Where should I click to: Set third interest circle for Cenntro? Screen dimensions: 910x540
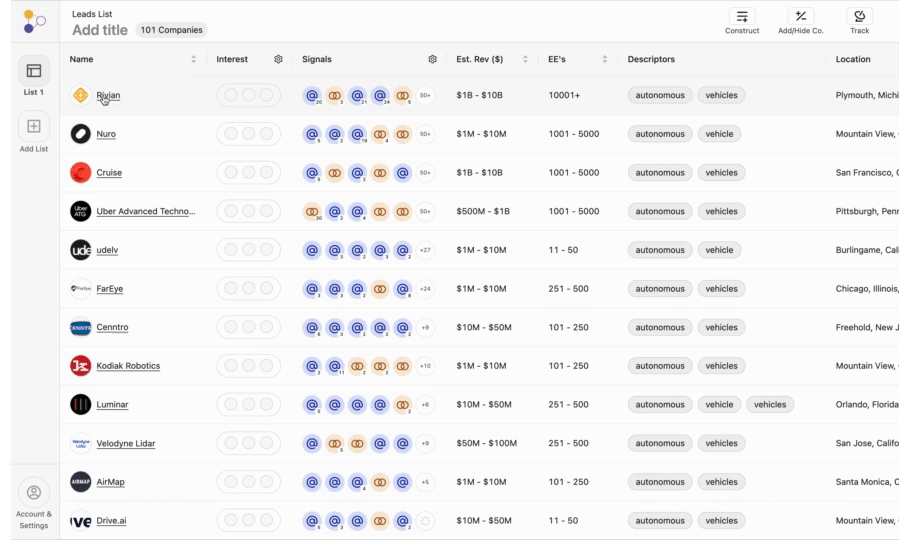tap(266, 327)
